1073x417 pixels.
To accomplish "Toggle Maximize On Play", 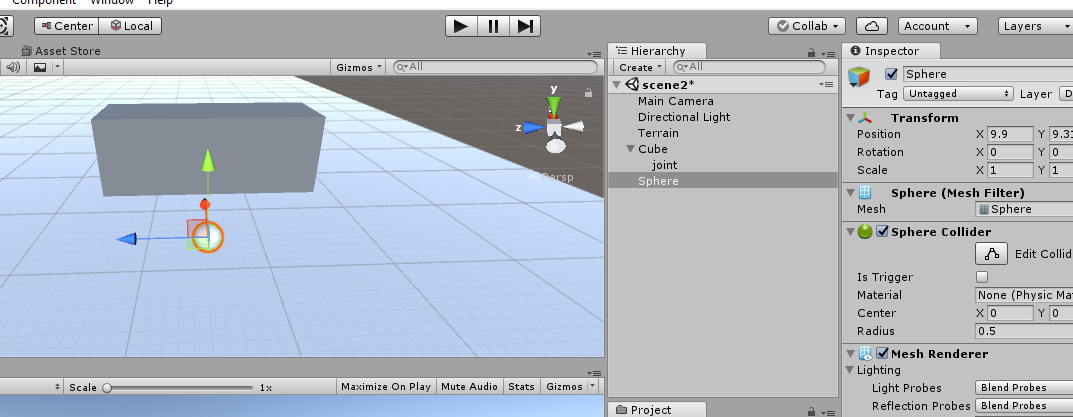I will click(x=386, y=387).
